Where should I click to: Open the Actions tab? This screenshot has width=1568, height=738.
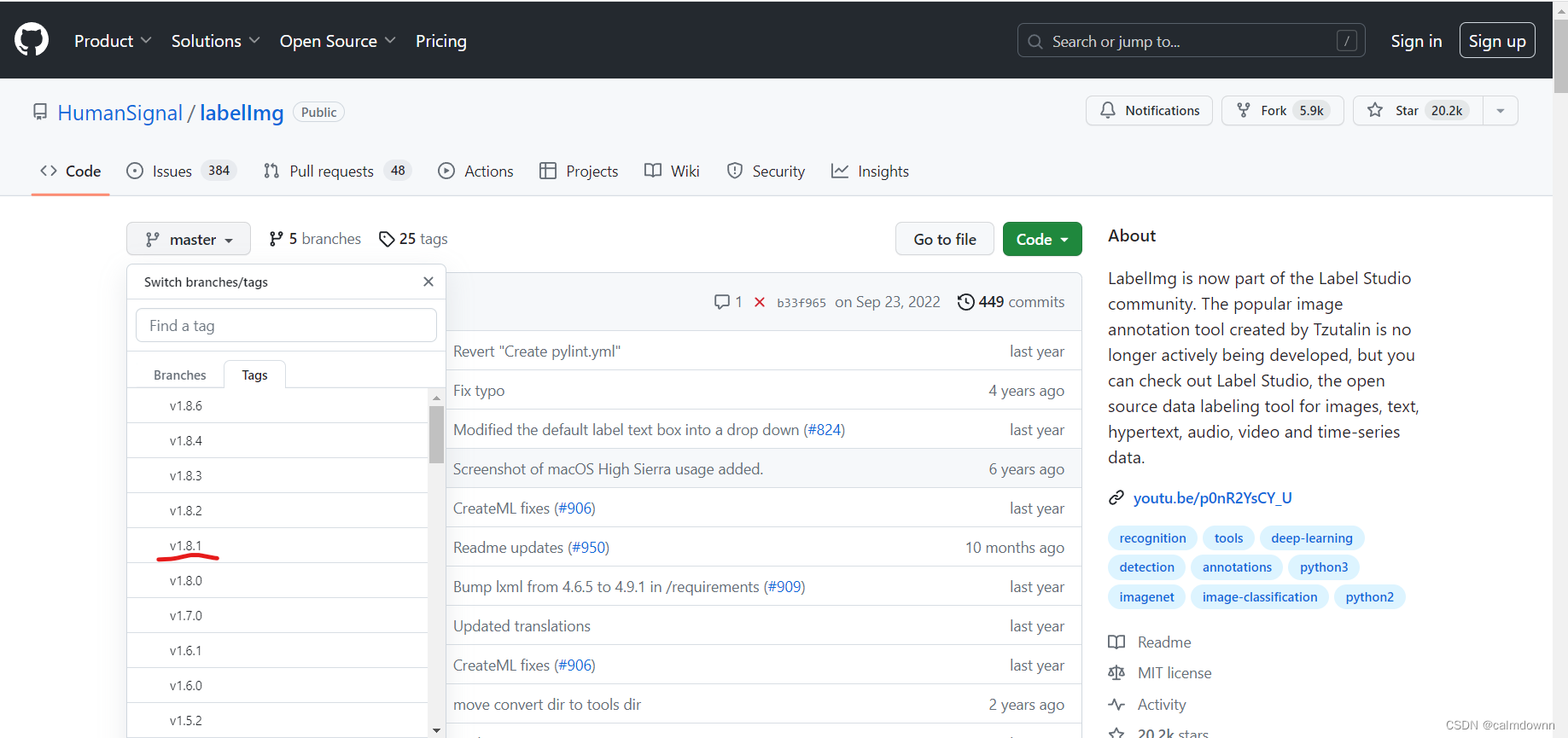tap(475, 171)
